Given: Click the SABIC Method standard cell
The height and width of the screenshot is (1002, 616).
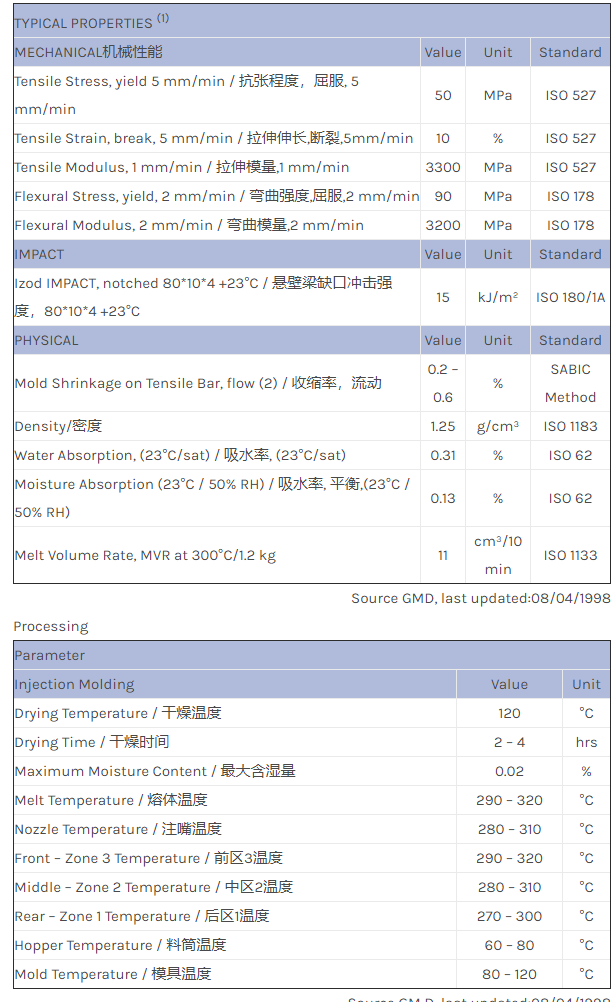Looking at the screenshot, I should coord(570,383).
